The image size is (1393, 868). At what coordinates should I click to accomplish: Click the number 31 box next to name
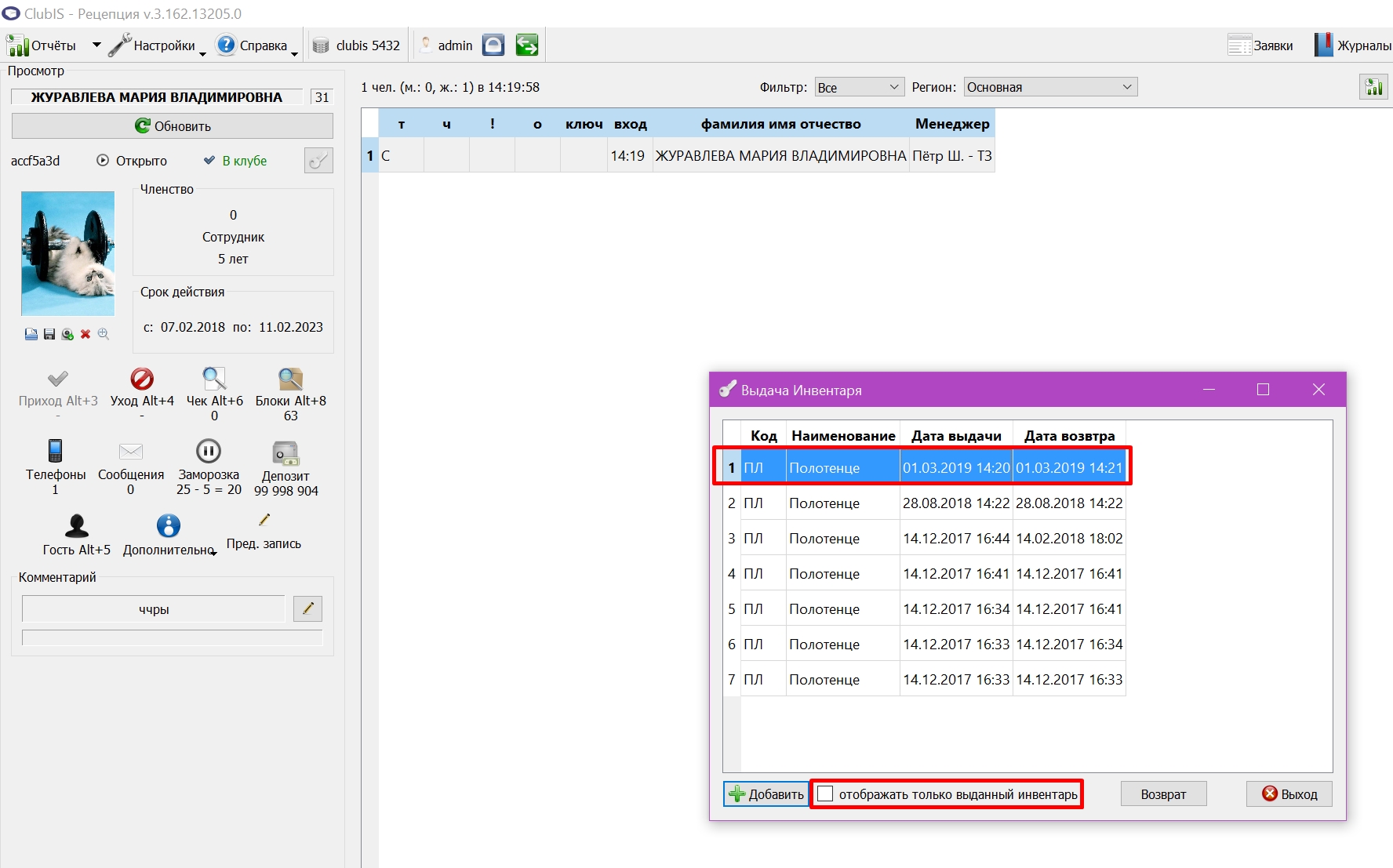pos(322,97)
